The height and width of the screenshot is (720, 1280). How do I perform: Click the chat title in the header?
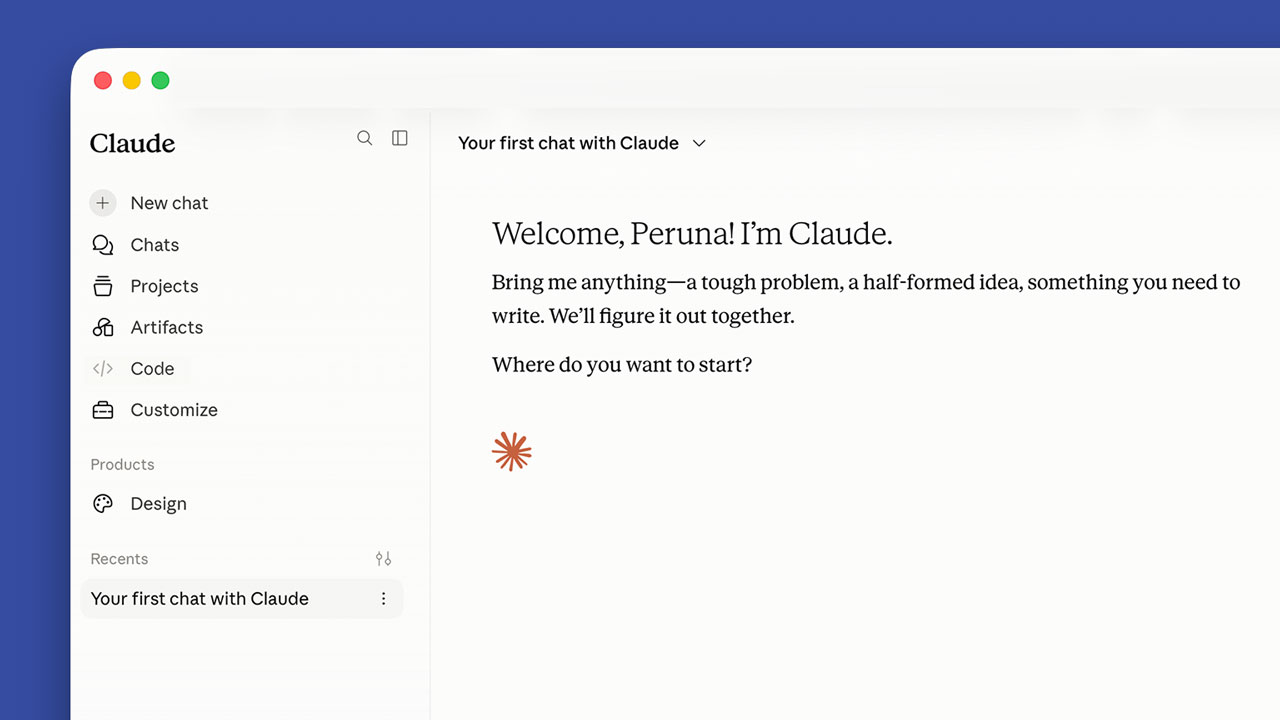click(x=568, y=143)
